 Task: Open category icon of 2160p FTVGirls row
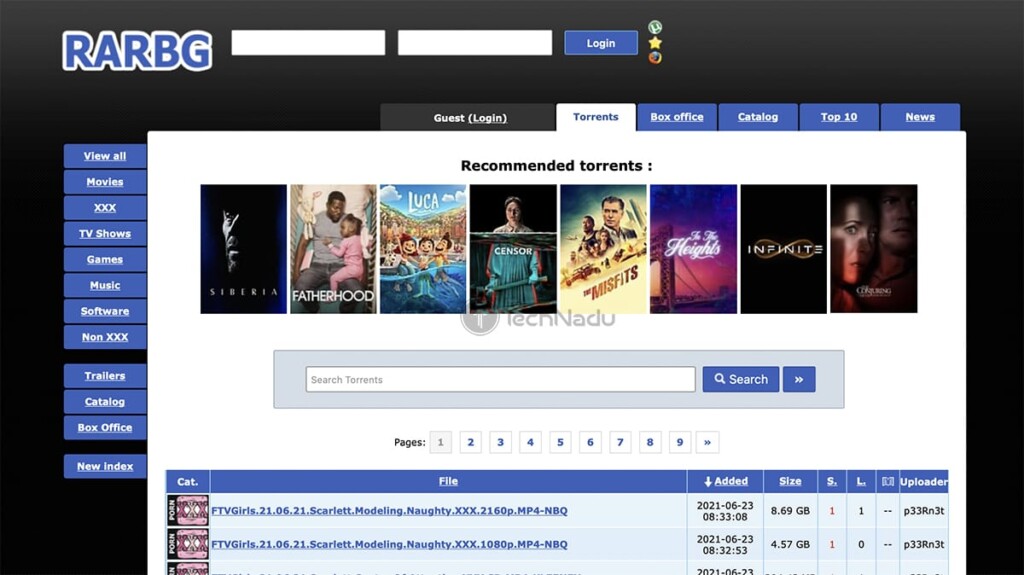(x=188, y=511)
